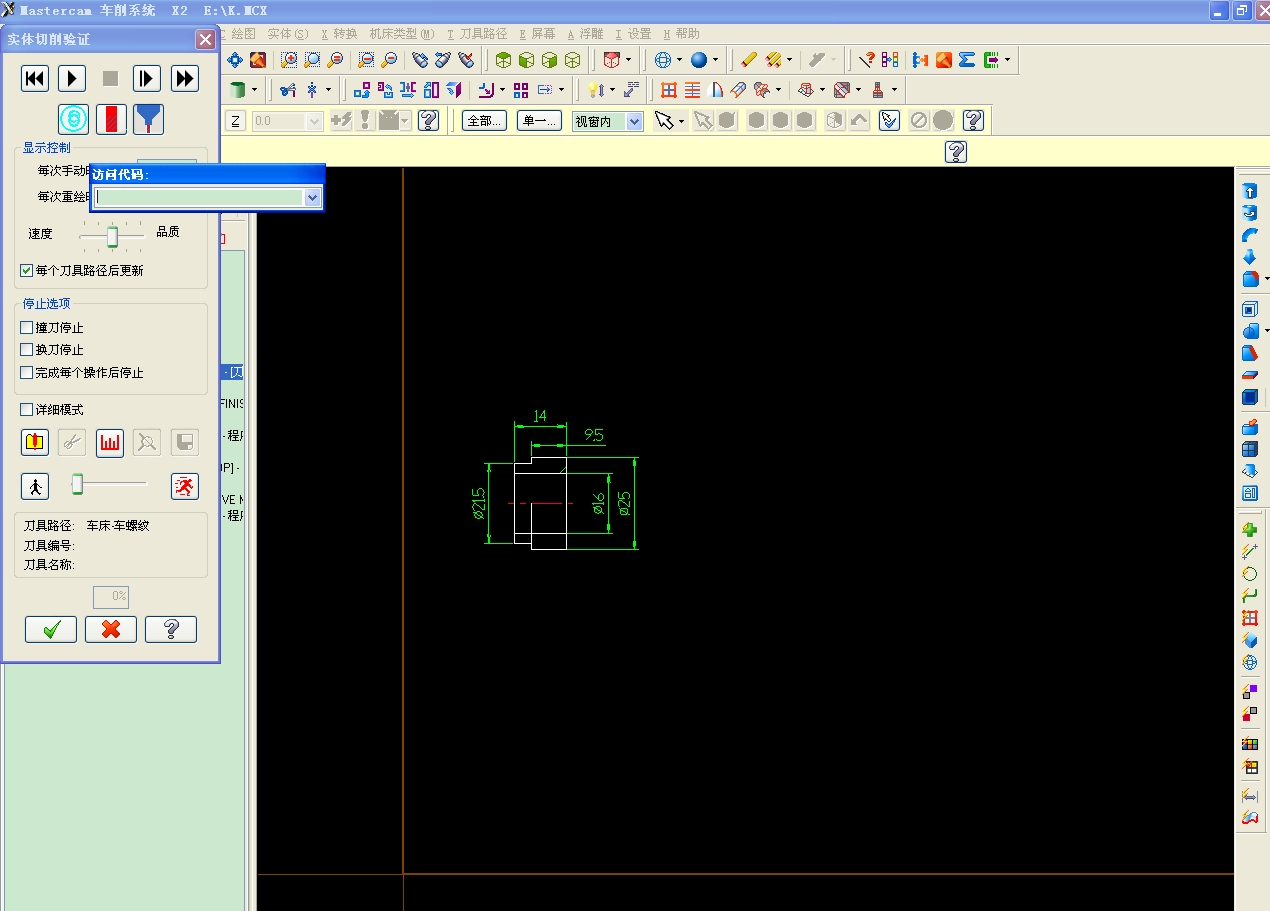This screenshot has width=1270, height=911.
Task: Open verify options yellow-red configure icon
Action: 35,442
